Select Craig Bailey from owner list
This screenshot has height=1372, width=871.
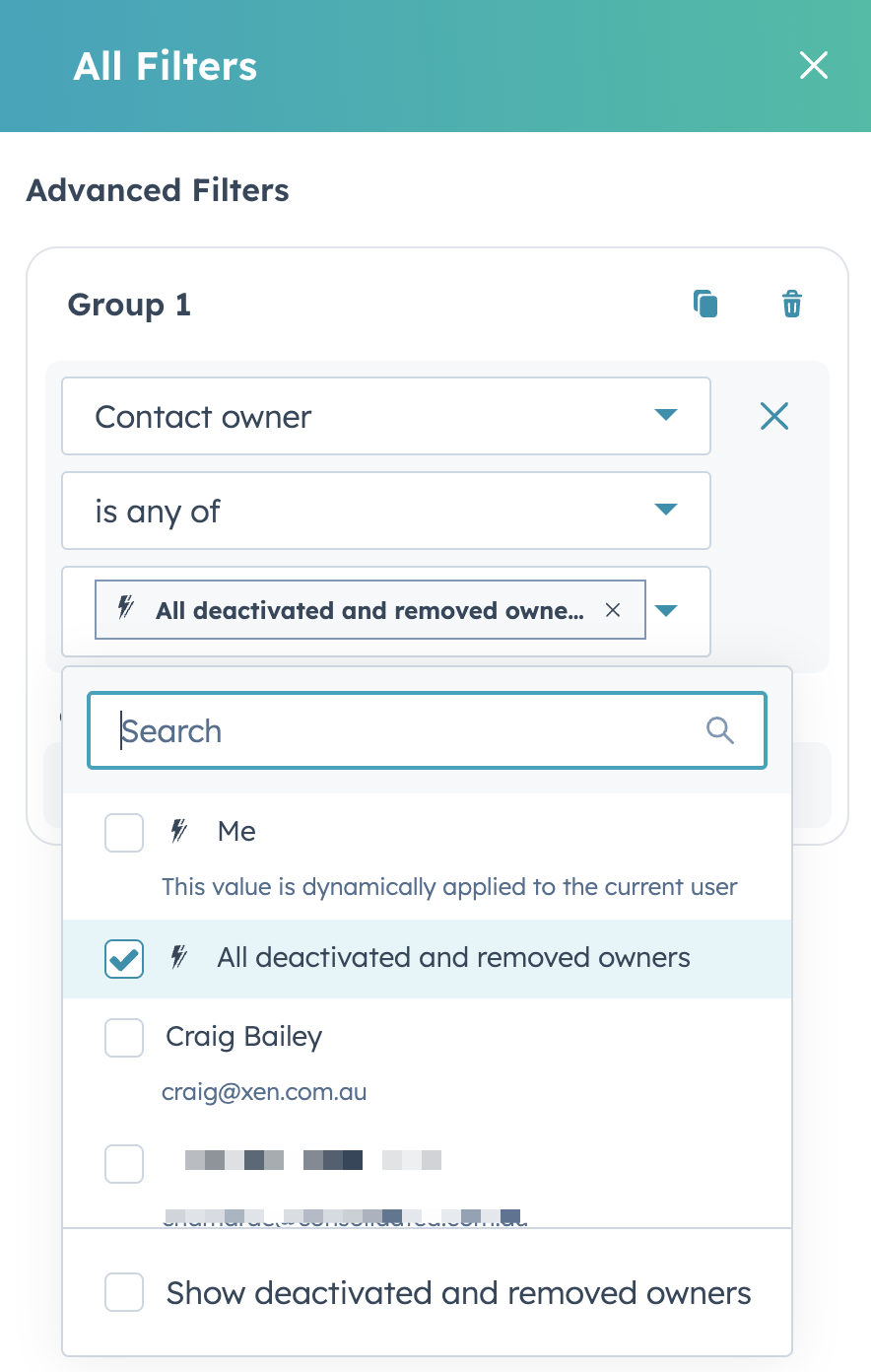tap(244, 1037)
